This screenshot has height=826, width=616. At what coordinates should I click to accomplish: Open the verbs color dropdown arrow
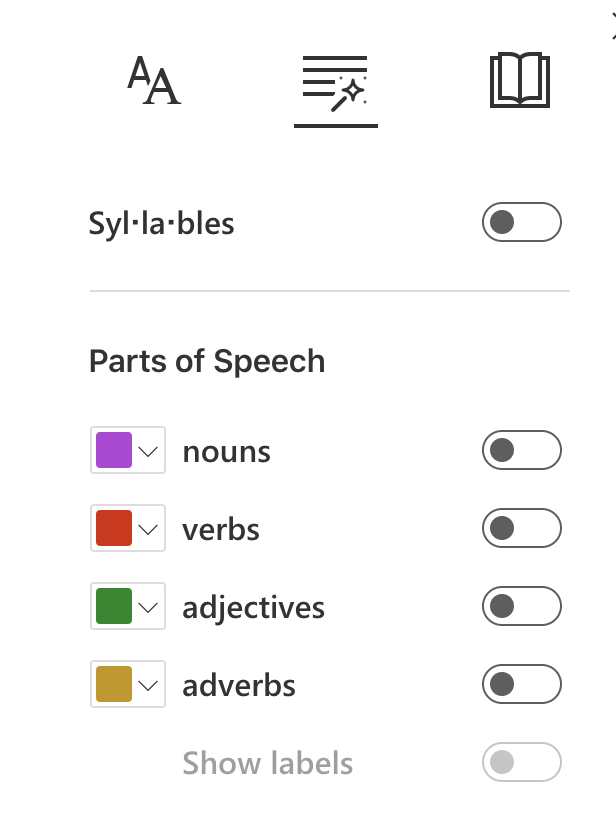coord(149,529)
